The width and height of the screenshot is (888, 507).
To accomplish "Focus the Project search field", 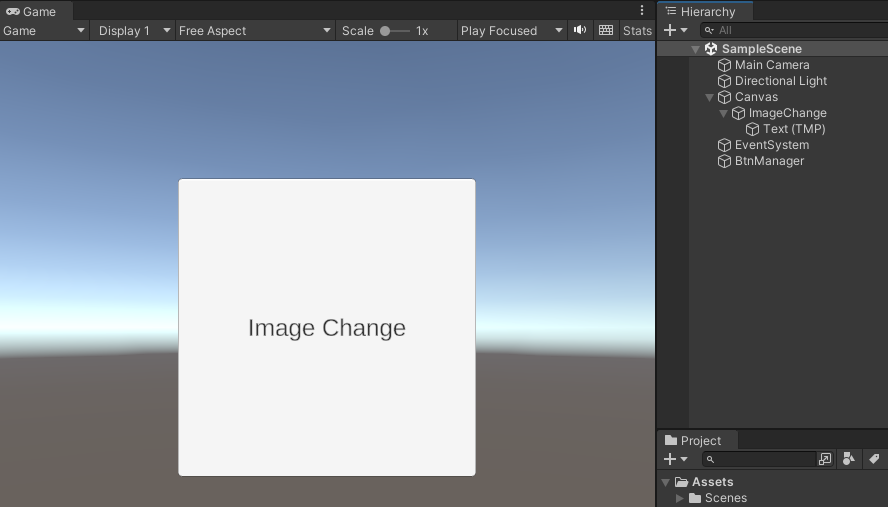I will pos(759,459).
